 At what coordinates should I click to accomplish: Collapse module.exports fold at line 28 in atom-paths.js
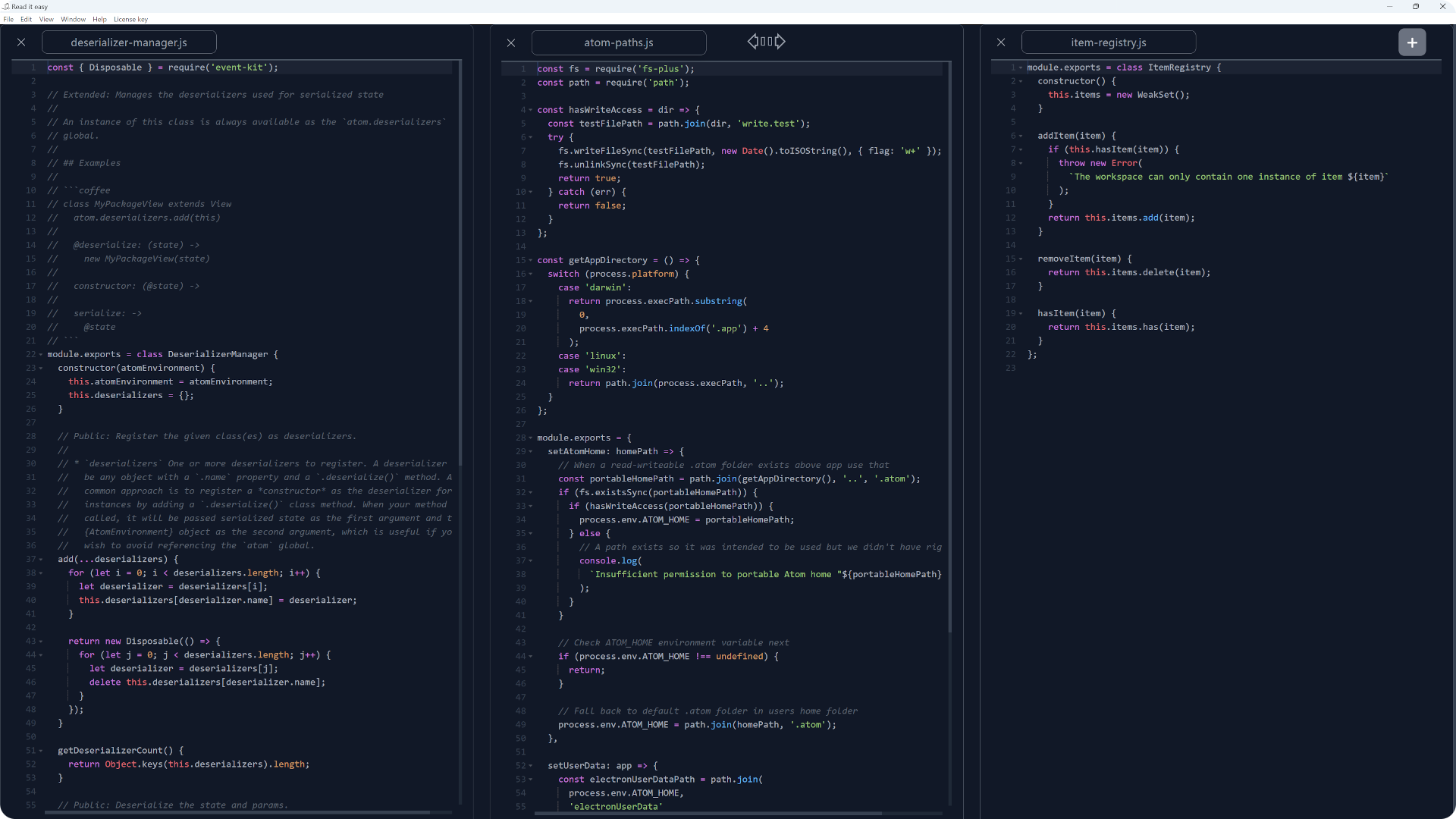tap(531, 438)
